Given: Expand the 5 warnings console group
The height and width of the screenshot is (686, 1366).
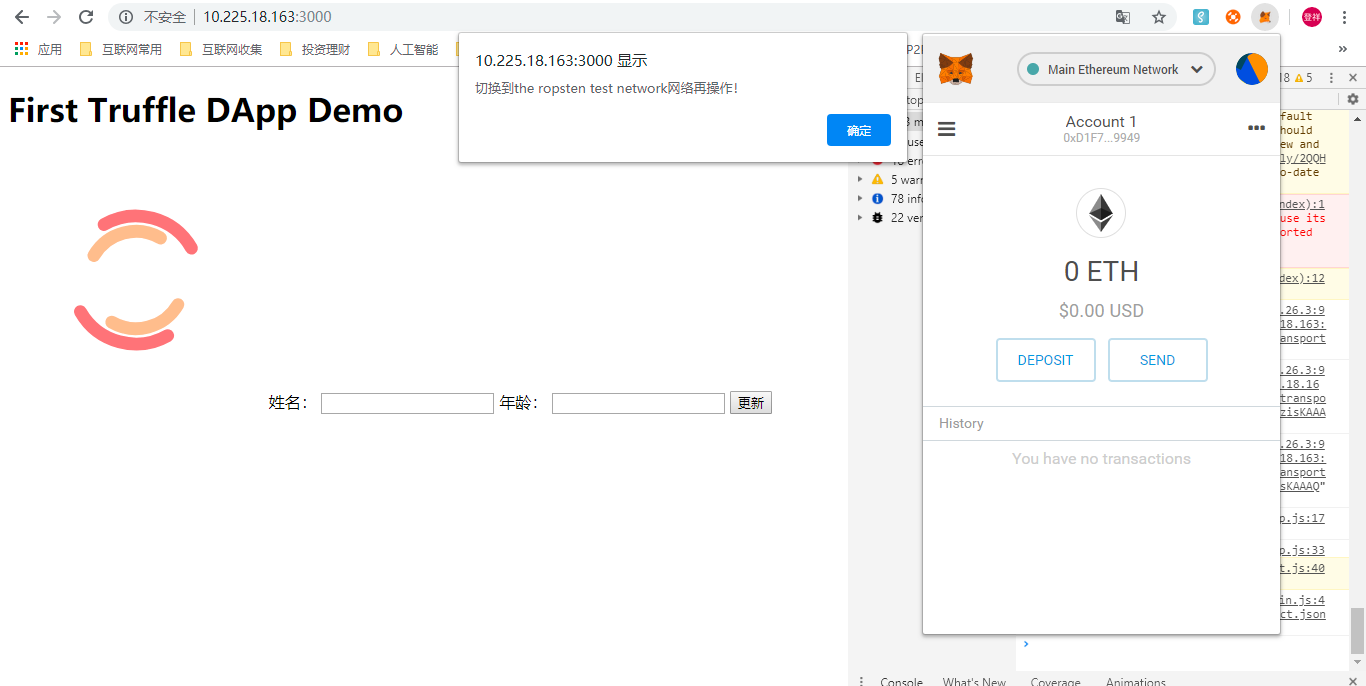Looking at the screenshot, I should [x=860, y=180].
